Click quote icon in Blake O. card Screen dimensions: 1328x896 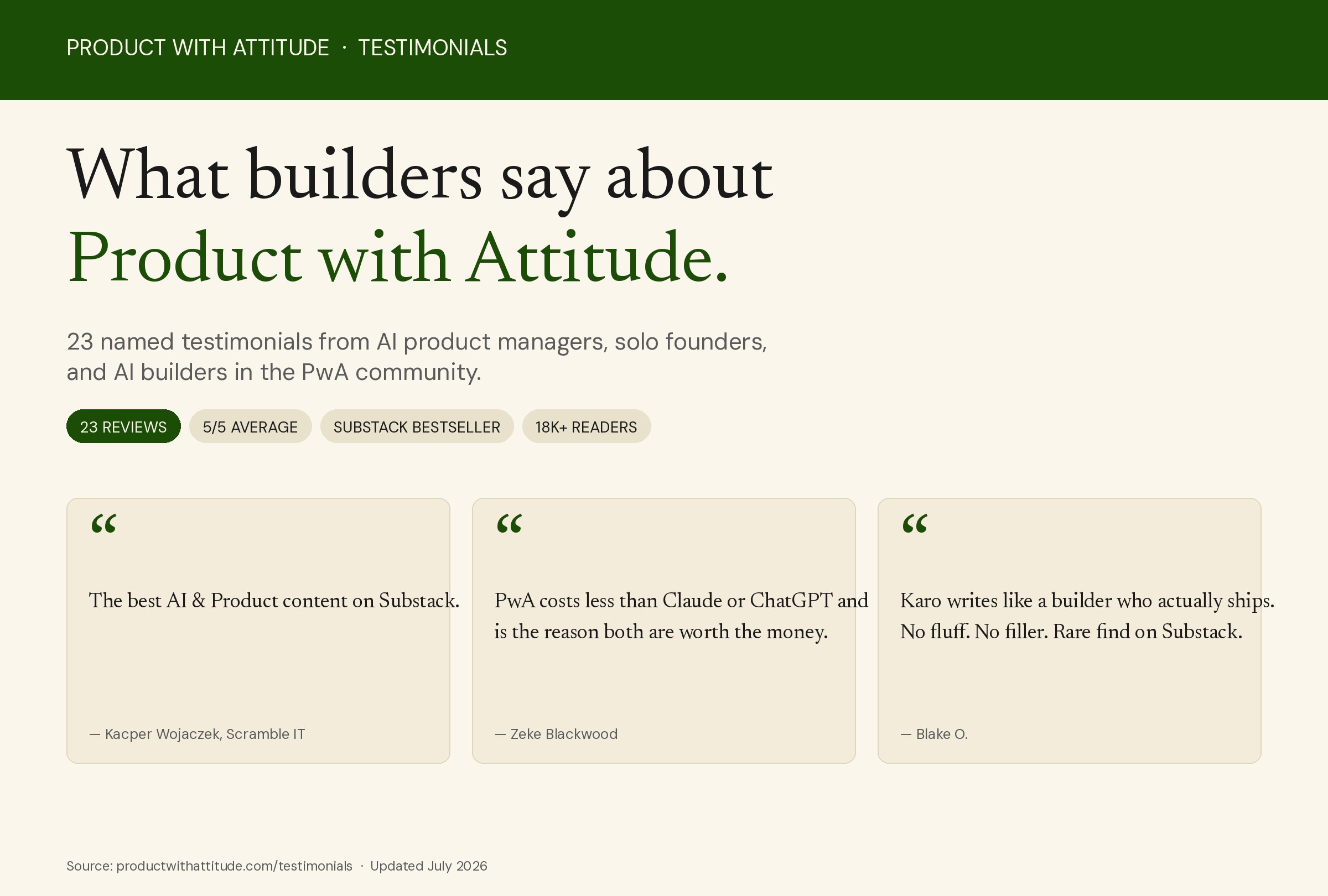coord(915,523)
